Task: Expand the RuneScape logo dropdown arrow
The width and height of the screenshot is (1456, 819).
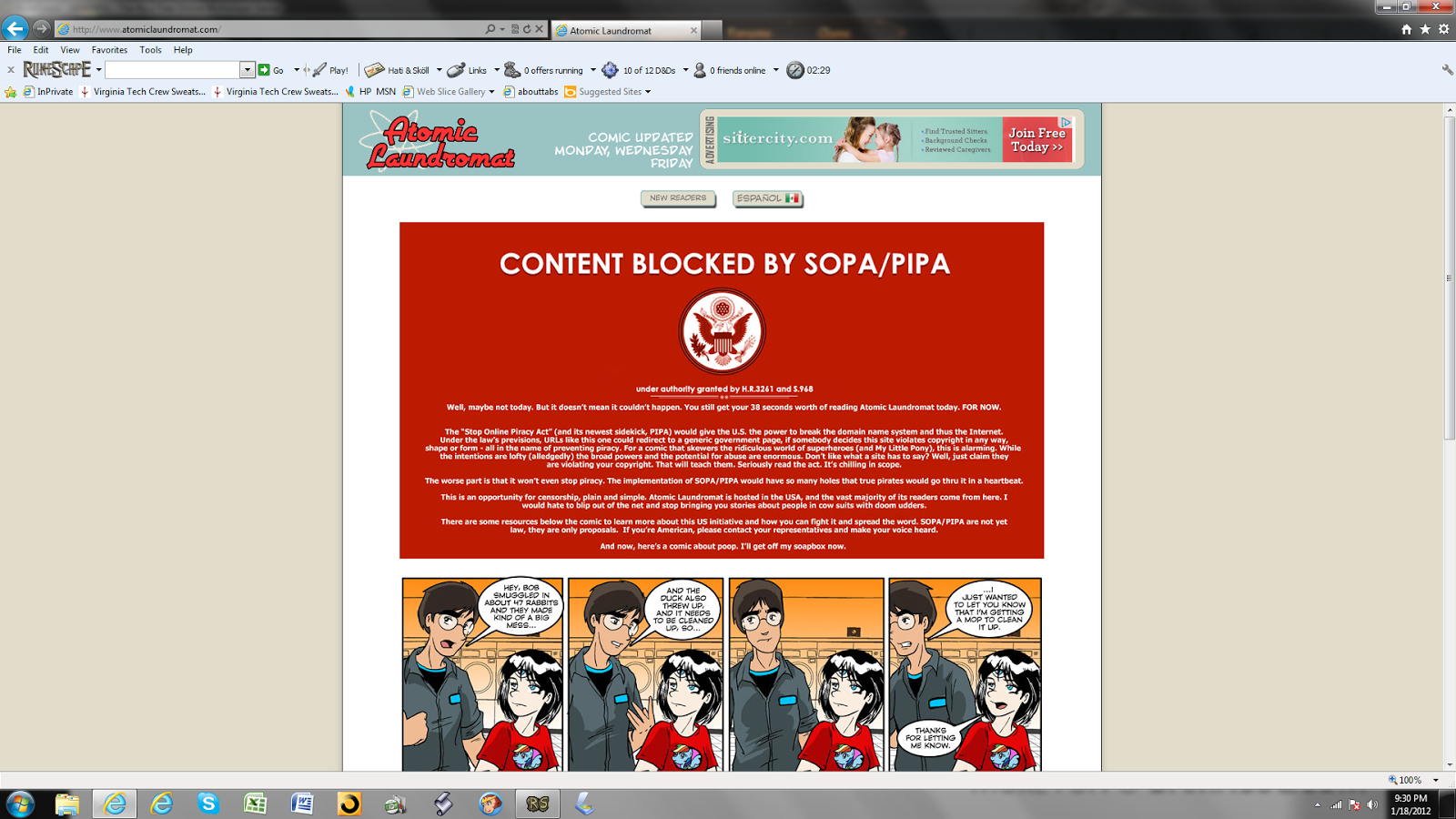Action: [98, 70]
